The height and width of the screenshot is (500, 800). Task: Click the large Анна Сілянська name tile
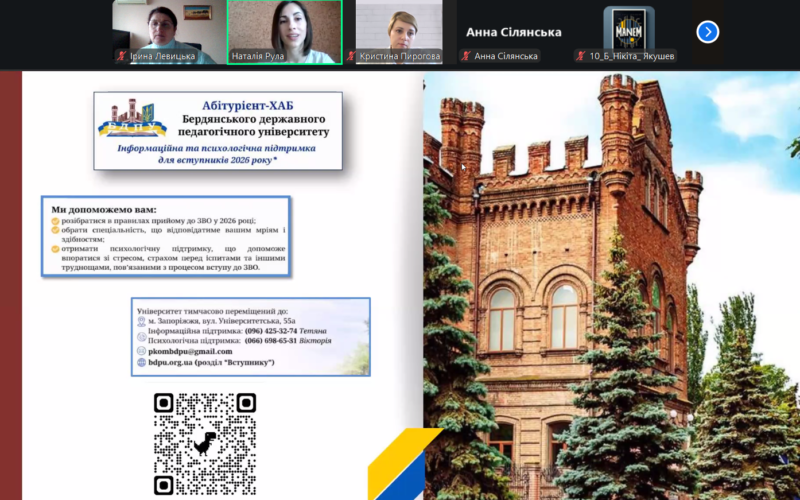(x=514, y=32)
